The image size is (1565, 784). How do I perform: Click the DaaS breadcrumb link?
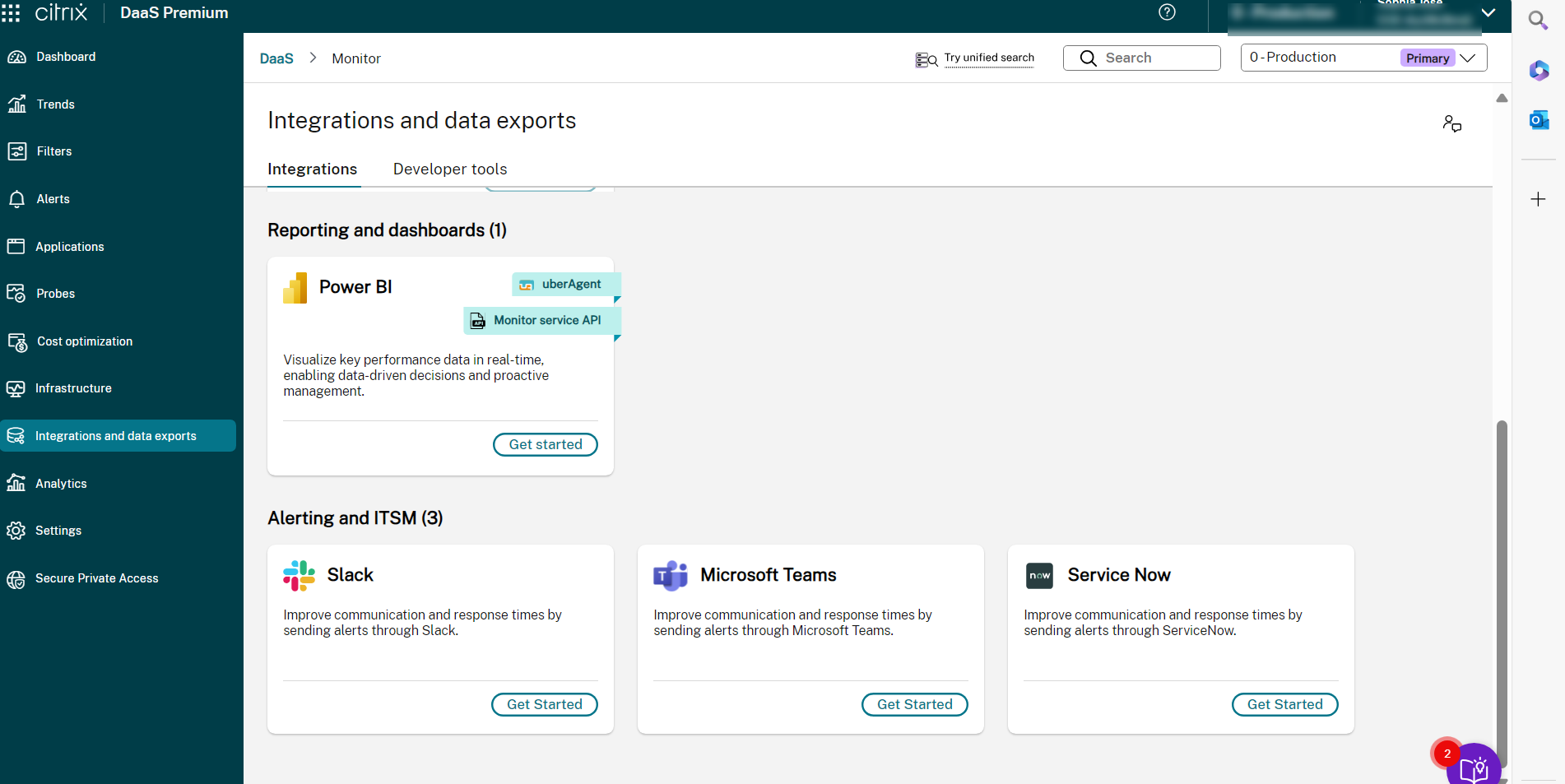coord(276,58)
